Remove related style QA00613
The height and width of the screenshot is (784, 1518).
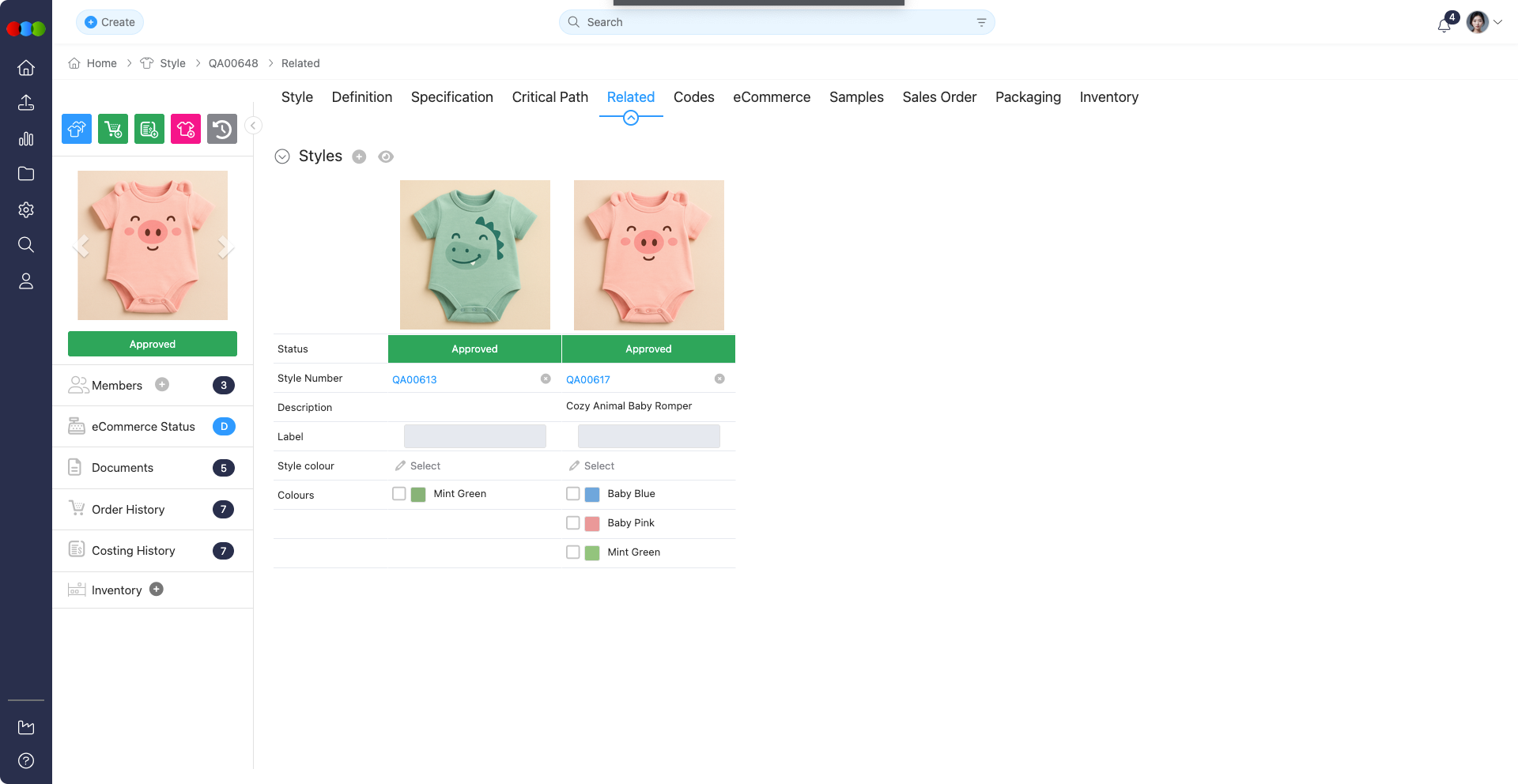(546, 379)
